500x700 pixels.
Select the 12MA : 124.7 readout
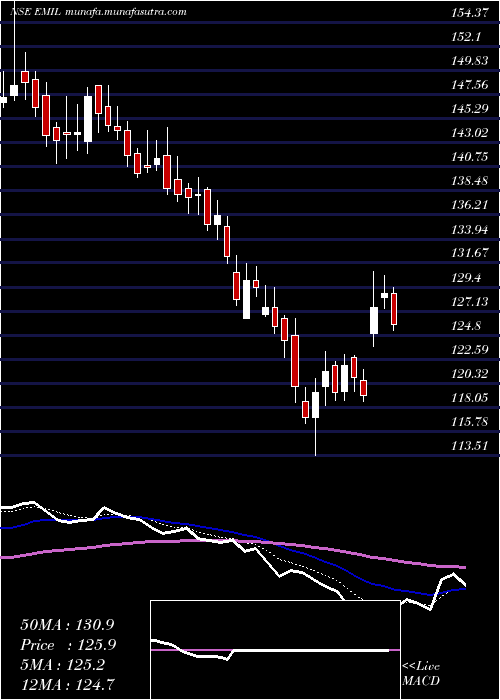[x=68, y=685]
